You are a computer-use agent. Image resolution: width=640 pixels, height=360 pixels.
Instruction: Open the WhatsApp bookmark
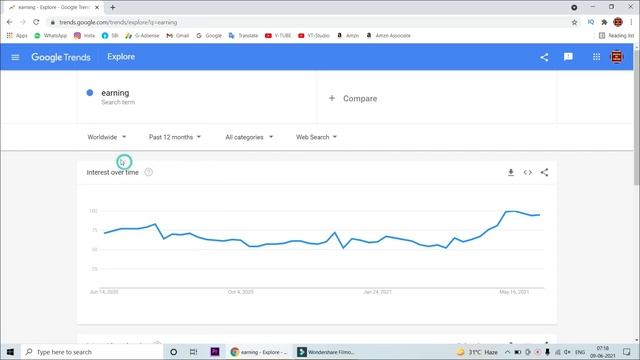pos(51,36)
